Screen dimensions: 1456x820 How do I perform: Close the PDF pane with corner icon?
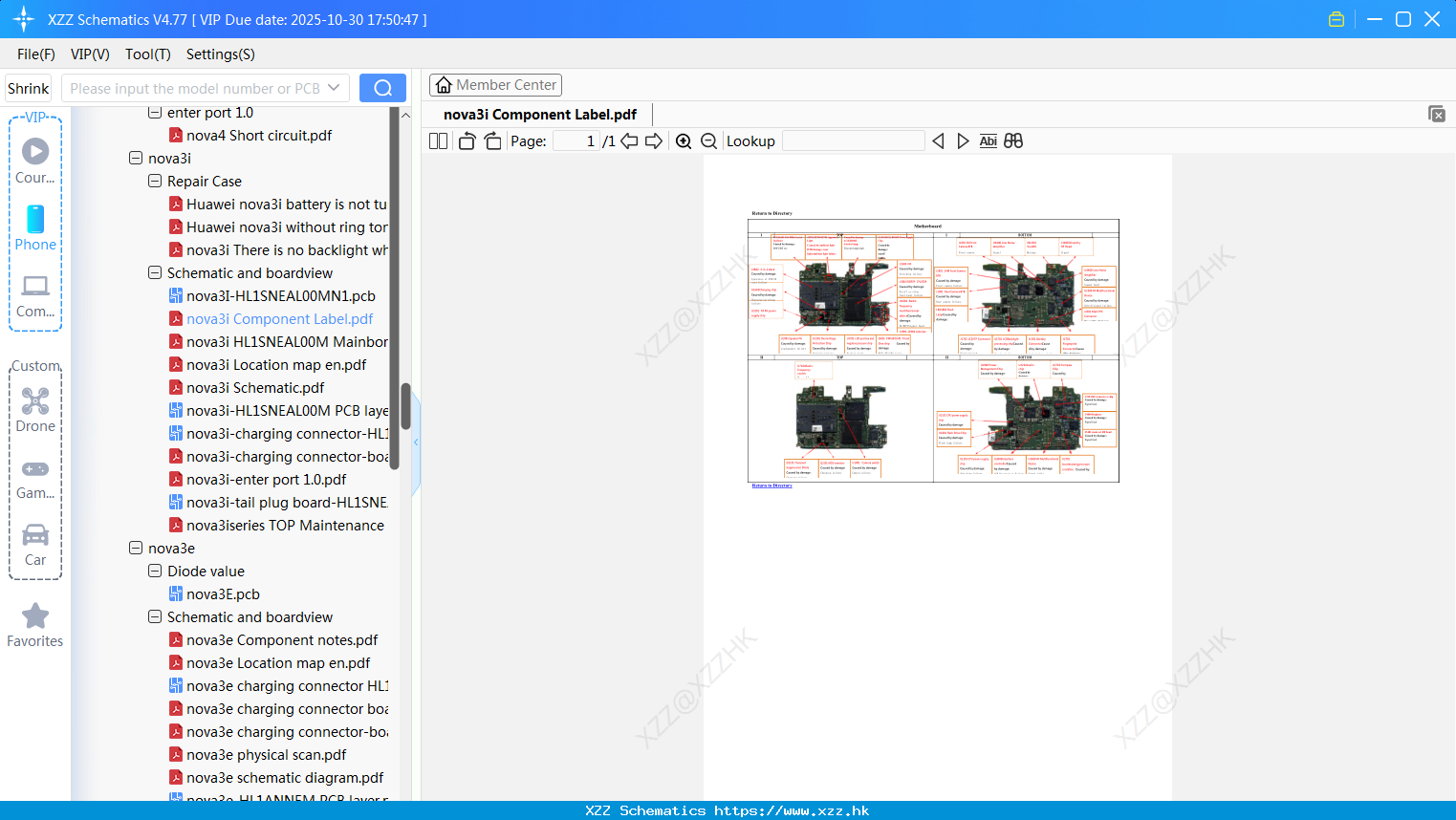tap(1436, 114)
